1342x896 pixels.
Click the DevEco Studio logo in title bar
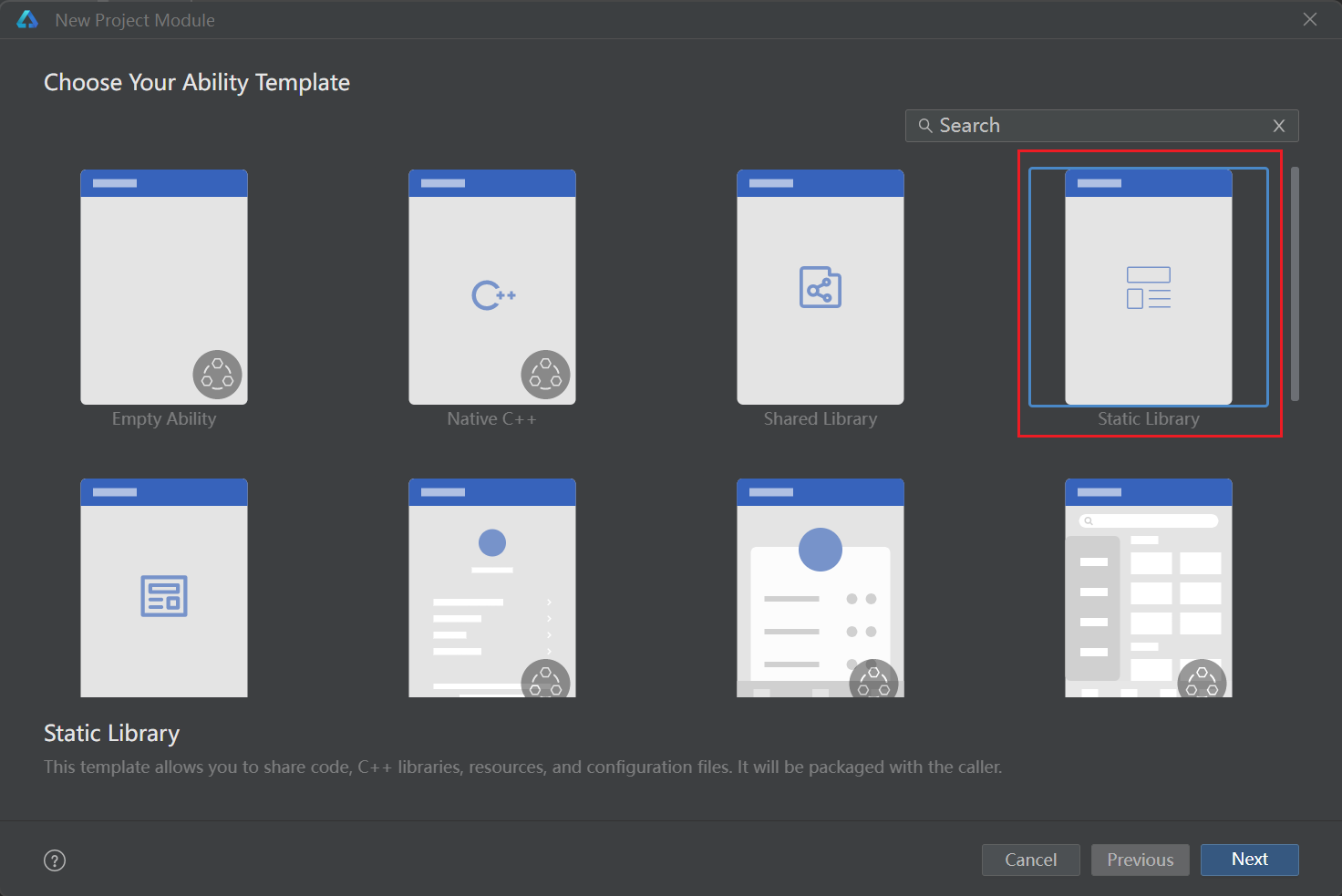(27, 19)
